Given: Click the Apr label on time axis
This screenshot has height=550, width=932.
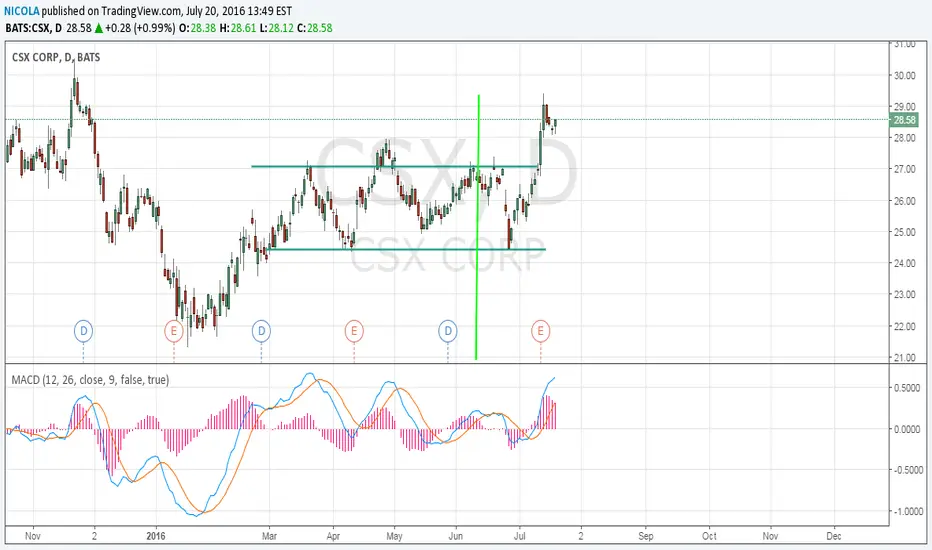Looking at the screenshot, I should click(x=333, y=536).
